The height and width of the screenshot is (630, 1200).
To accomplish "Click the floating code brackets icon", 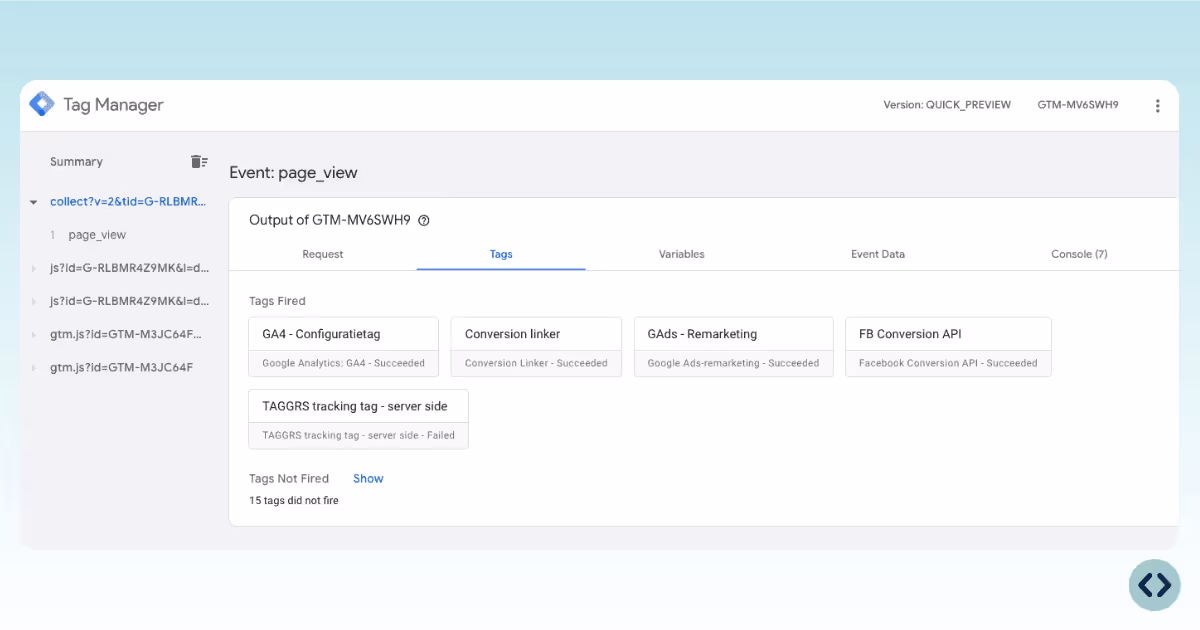I will click(x=1154, y=585).
